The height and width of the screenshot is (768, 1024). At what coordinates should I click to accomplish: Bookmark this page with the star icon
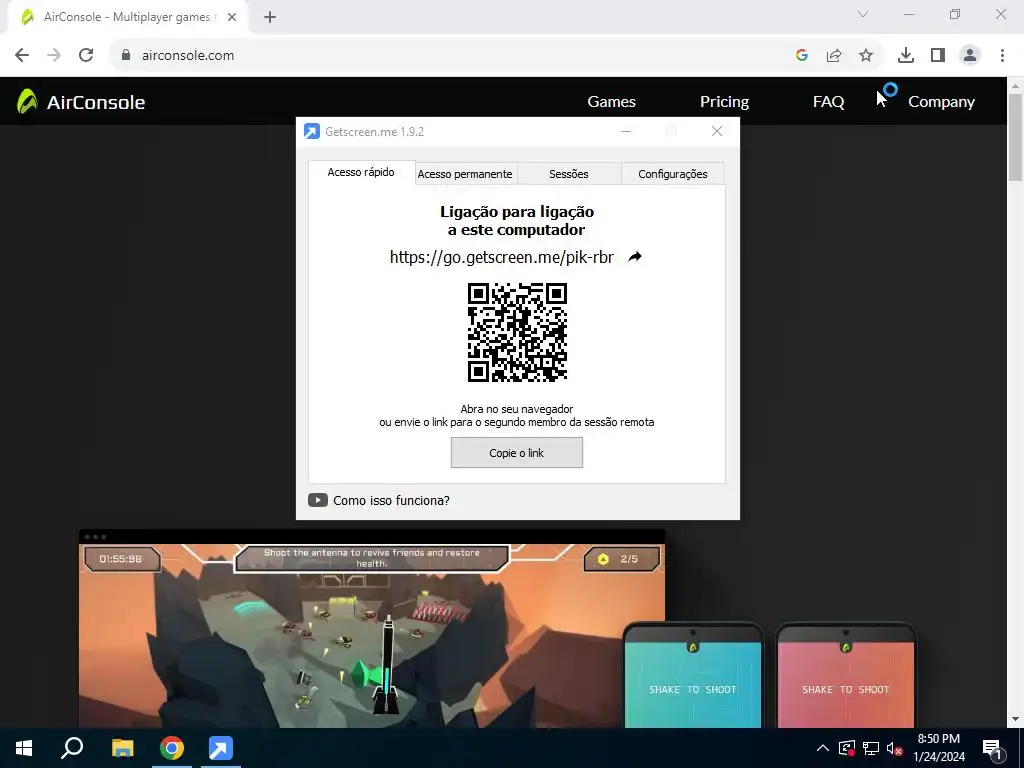pos(866,56)
